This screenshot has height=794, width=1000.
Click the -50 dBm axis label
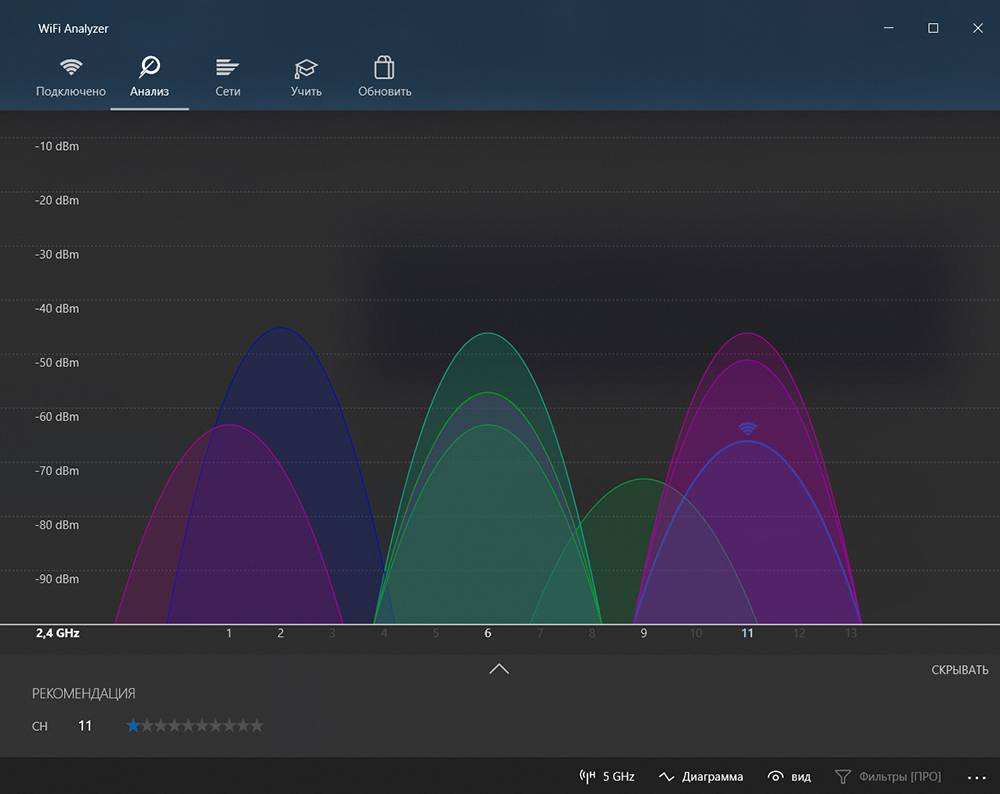(x=57, y=362)
